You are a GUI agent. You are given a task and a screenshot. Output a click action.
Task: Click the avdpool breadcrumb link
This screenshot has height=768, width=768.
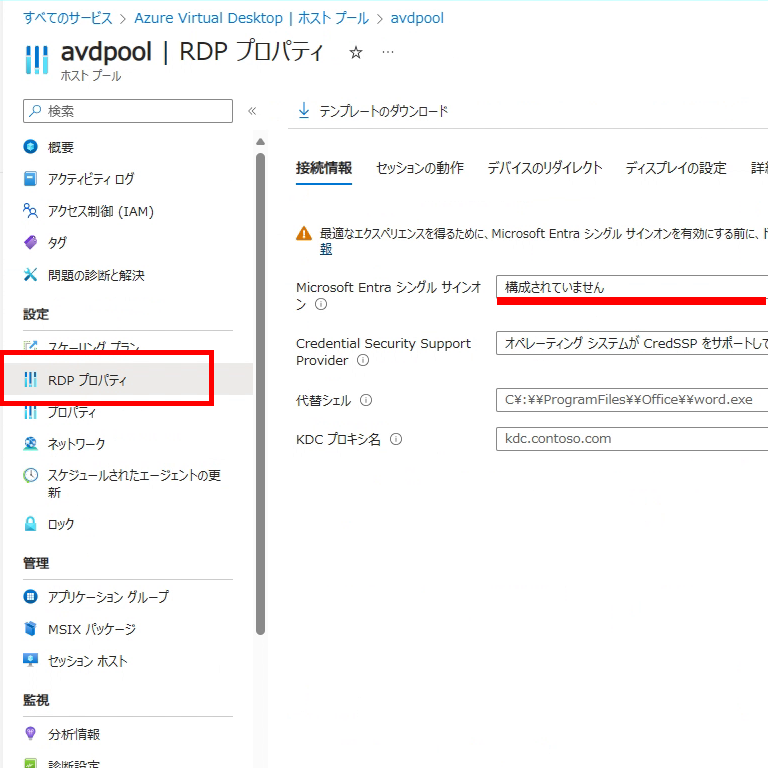pyautogui.click(x=417, y=18)
